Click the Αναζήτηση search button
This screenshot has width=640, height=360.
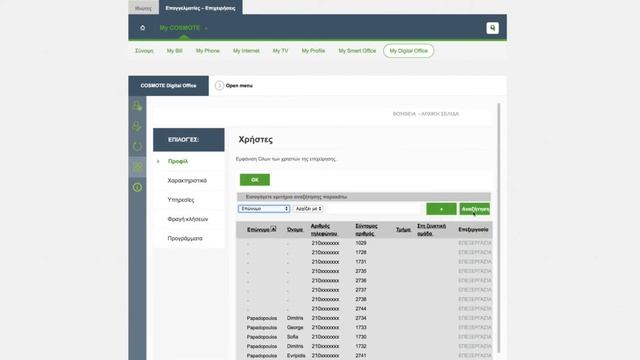(x=475, y=209)
